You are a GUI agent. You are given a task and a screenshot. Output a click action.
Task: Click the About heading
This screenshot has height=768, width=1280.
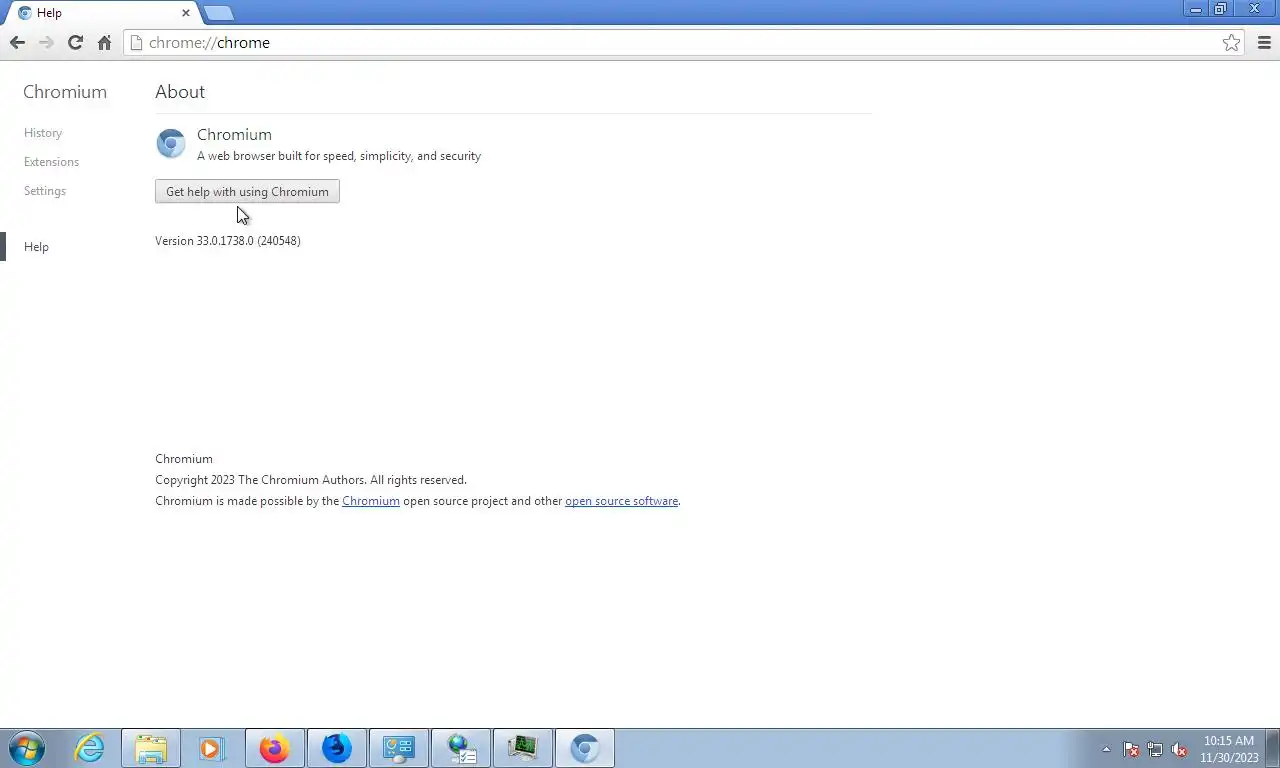[x=180, y=92]
